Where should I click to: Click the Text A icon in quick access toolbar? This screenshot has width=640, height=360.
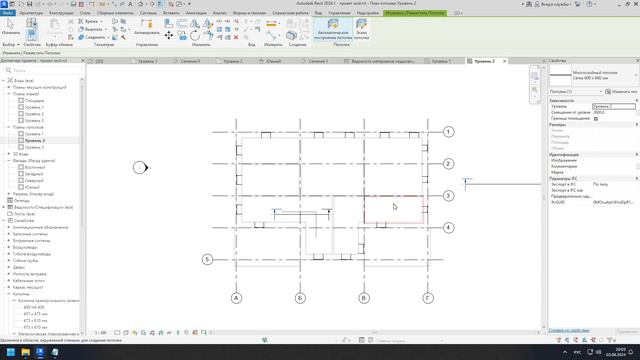tap(130, 4)
